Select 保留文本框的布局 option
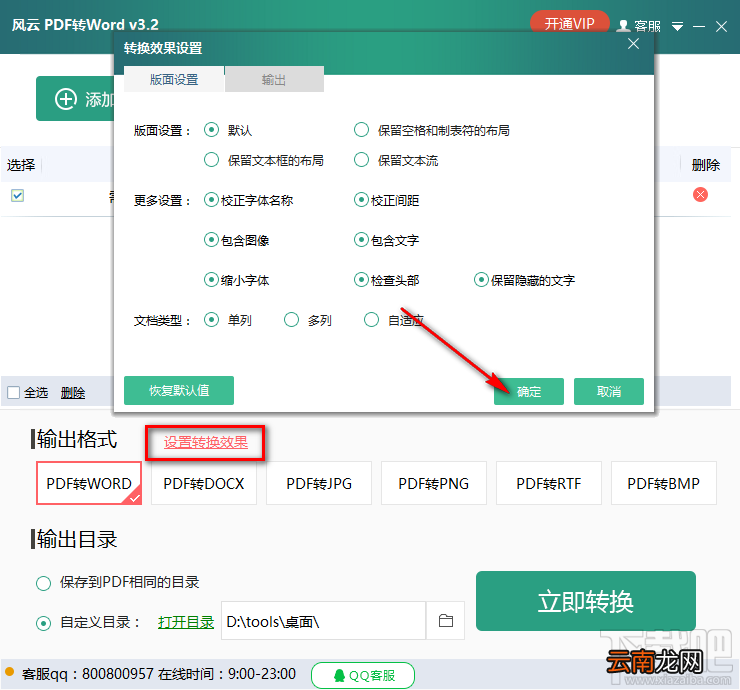The height and width of the screenshot is (690, 740). pos(211,160)
